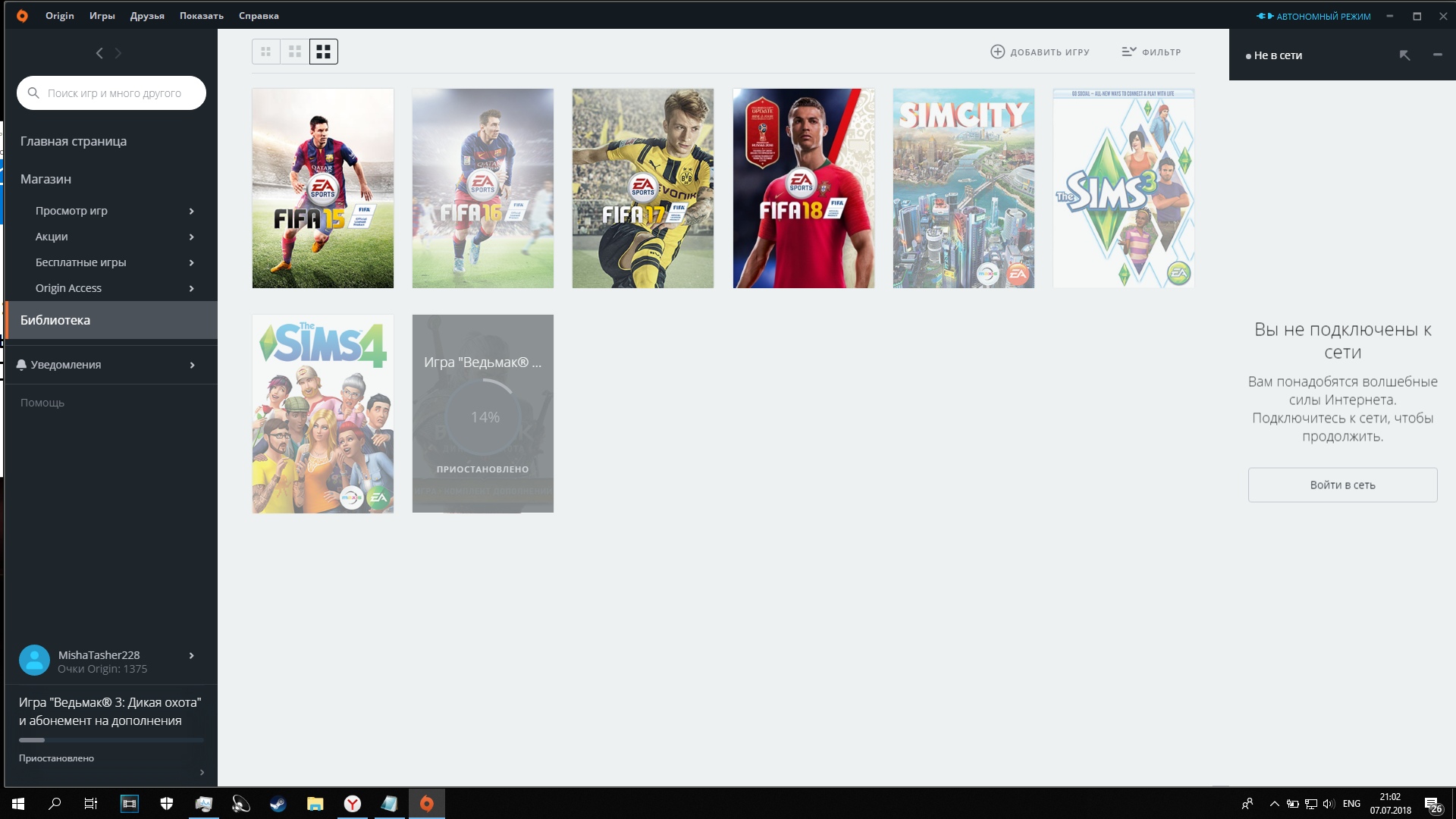Click the volume icon in tray
The image size is (1456, 819).
pyautogui.click(x=1329, y=804)
